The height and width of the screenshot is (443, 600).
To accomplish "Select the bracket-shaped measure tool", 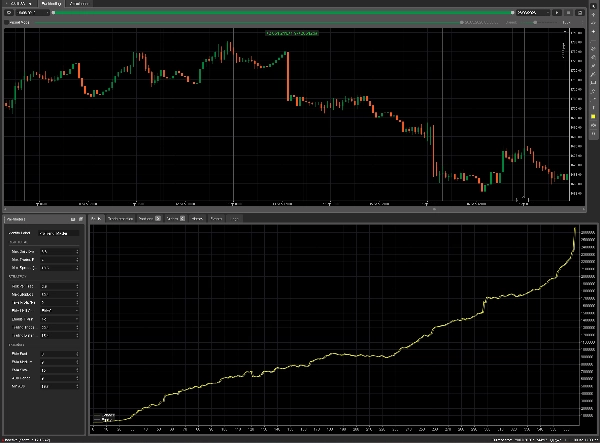I will click(593, 83).
